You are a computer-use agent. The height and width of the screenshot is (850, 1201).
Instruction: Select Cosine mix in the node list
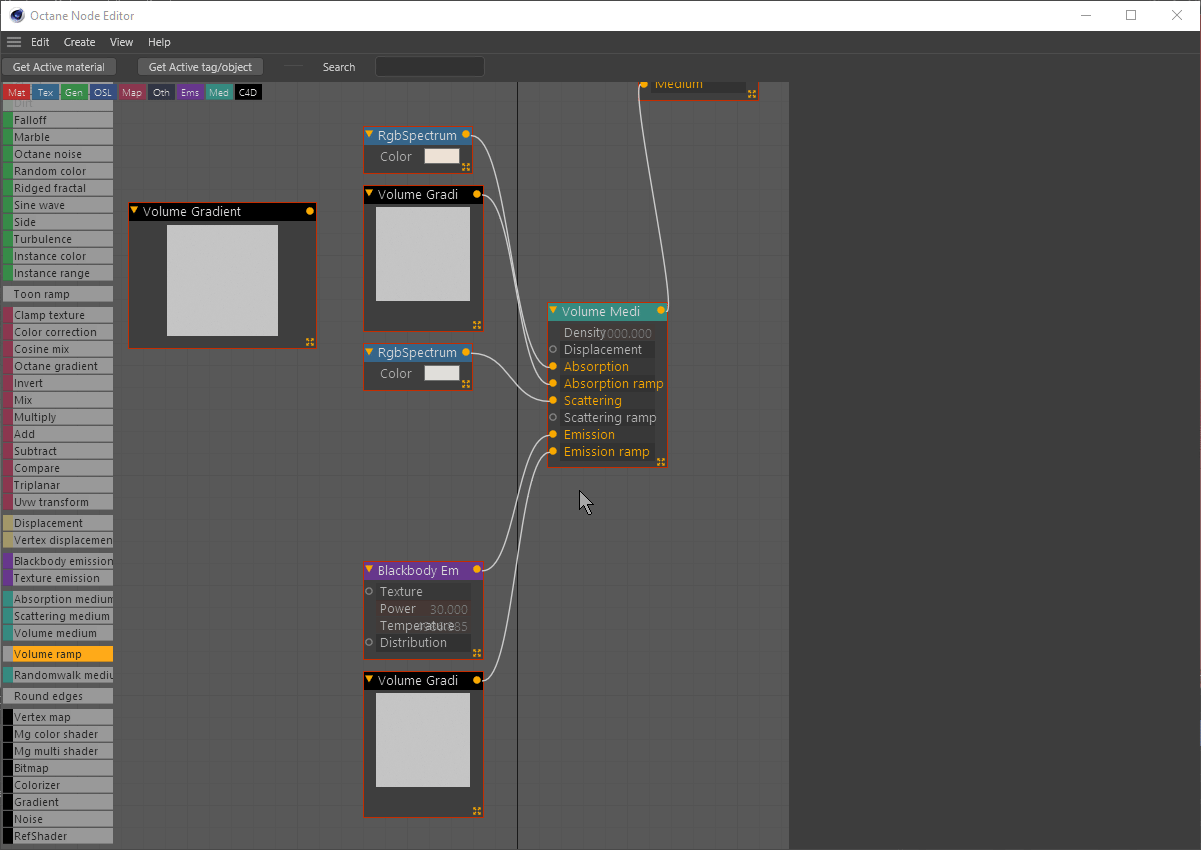pos(58,349)
